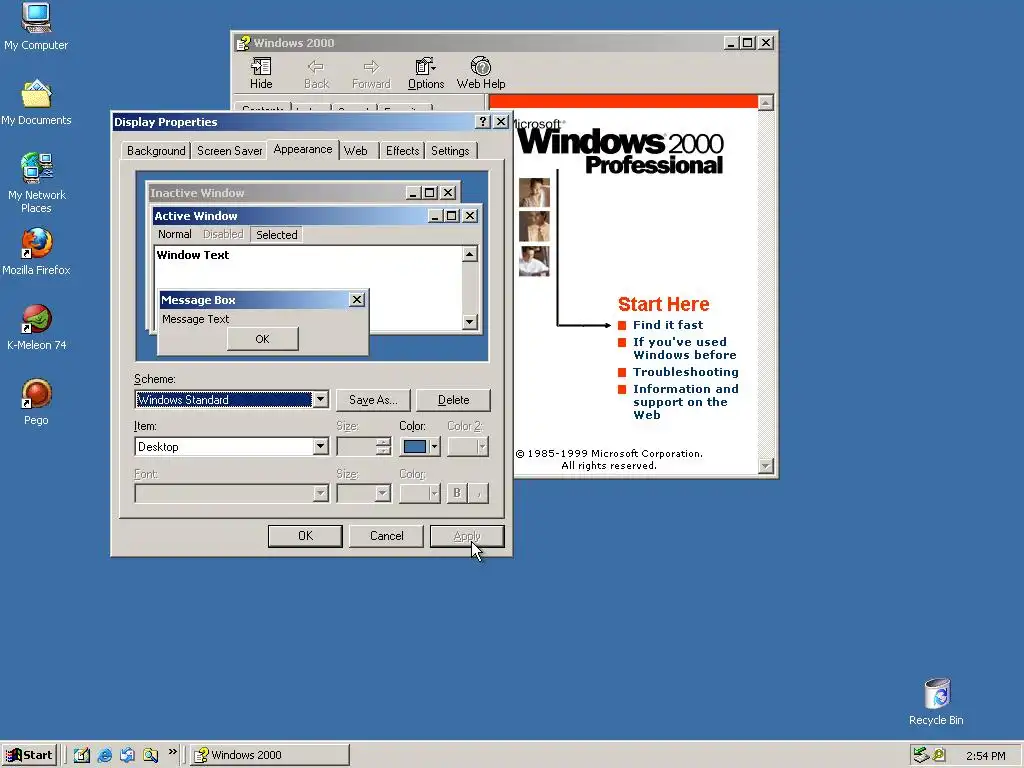Screen dimensions: 1024x768
Task: Click Normal menu item in preview
Action: [174, 234]
